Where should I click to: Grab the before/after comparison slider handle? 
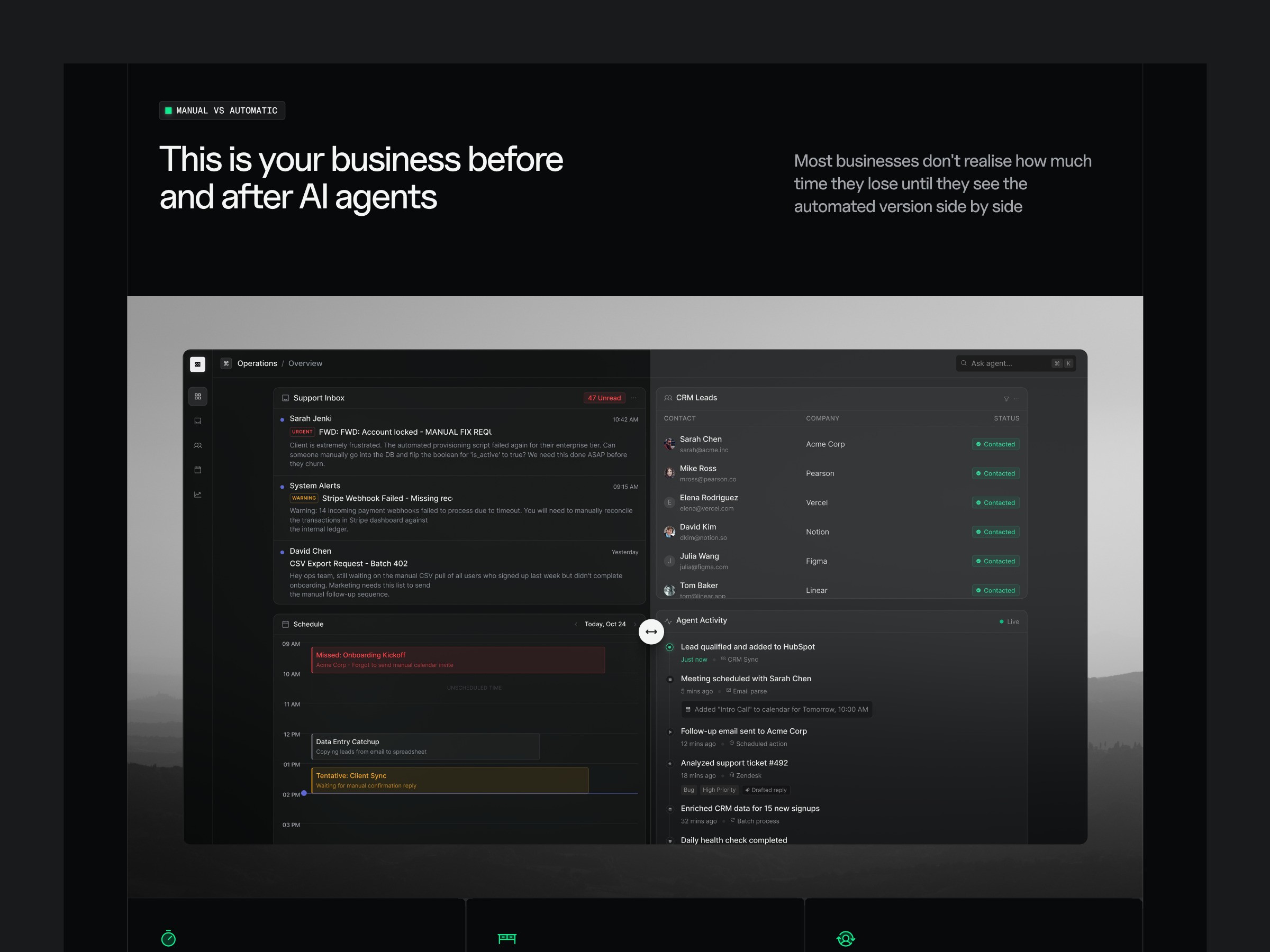click(651, 632)
